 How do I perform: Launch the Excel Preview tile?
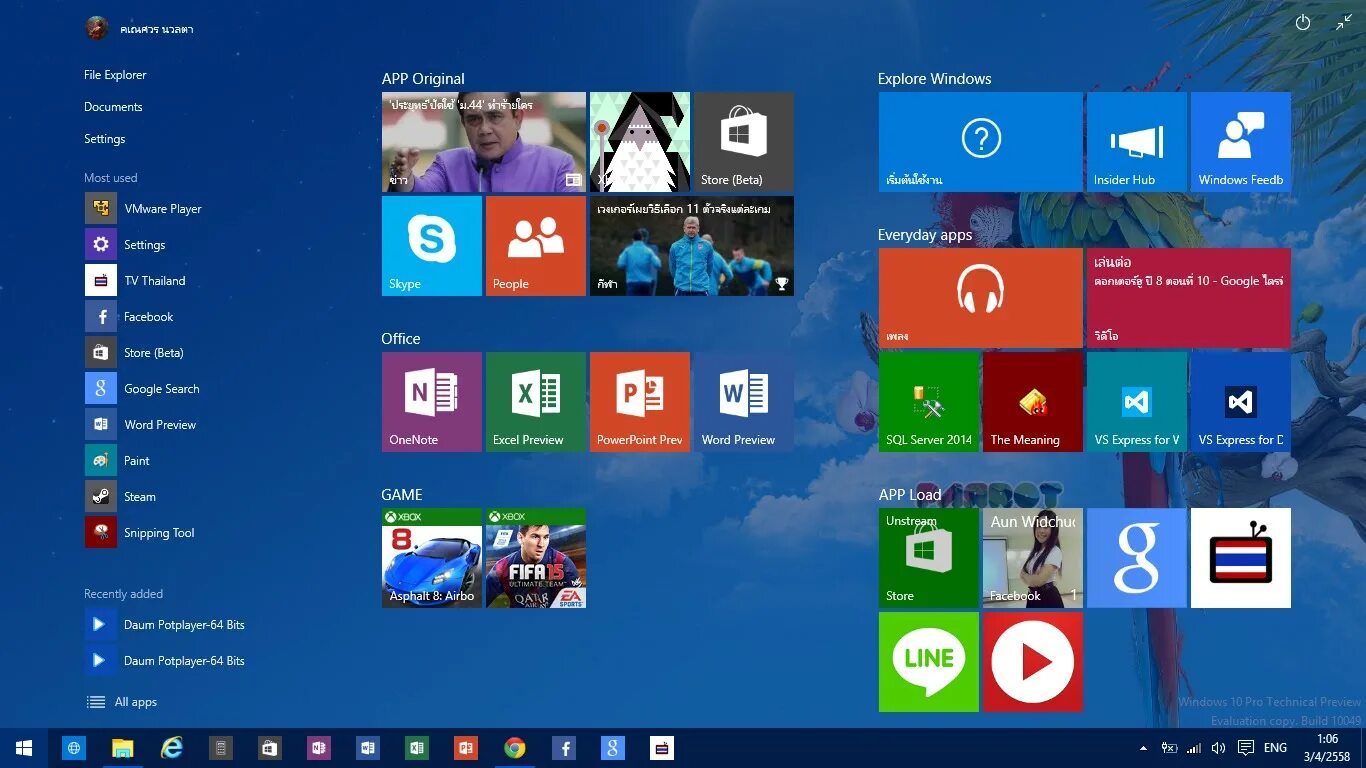tap(535, 401)
